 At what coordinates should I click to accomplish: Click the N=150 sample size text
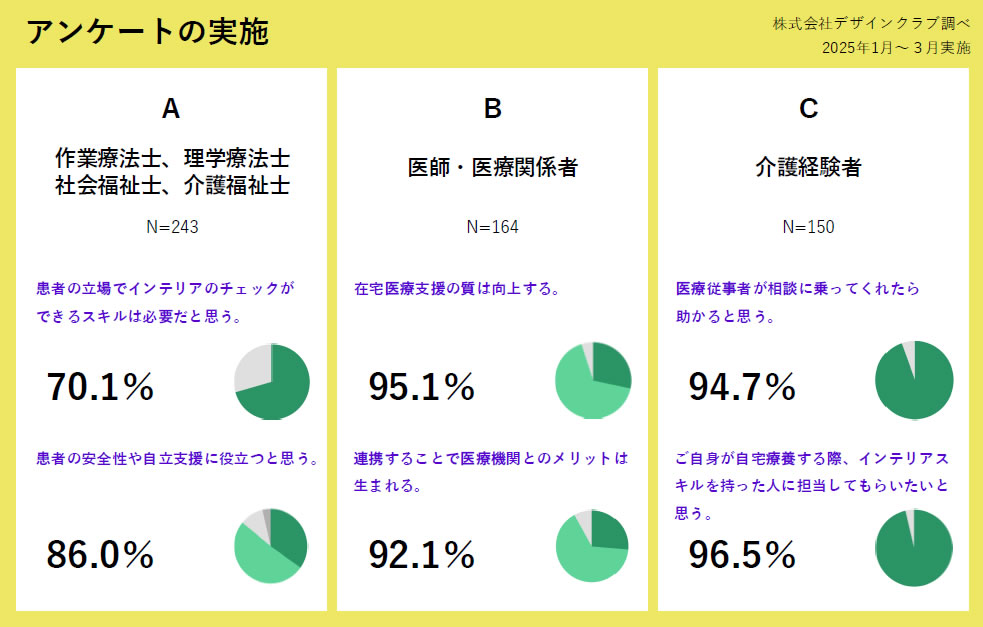[808, 227]
